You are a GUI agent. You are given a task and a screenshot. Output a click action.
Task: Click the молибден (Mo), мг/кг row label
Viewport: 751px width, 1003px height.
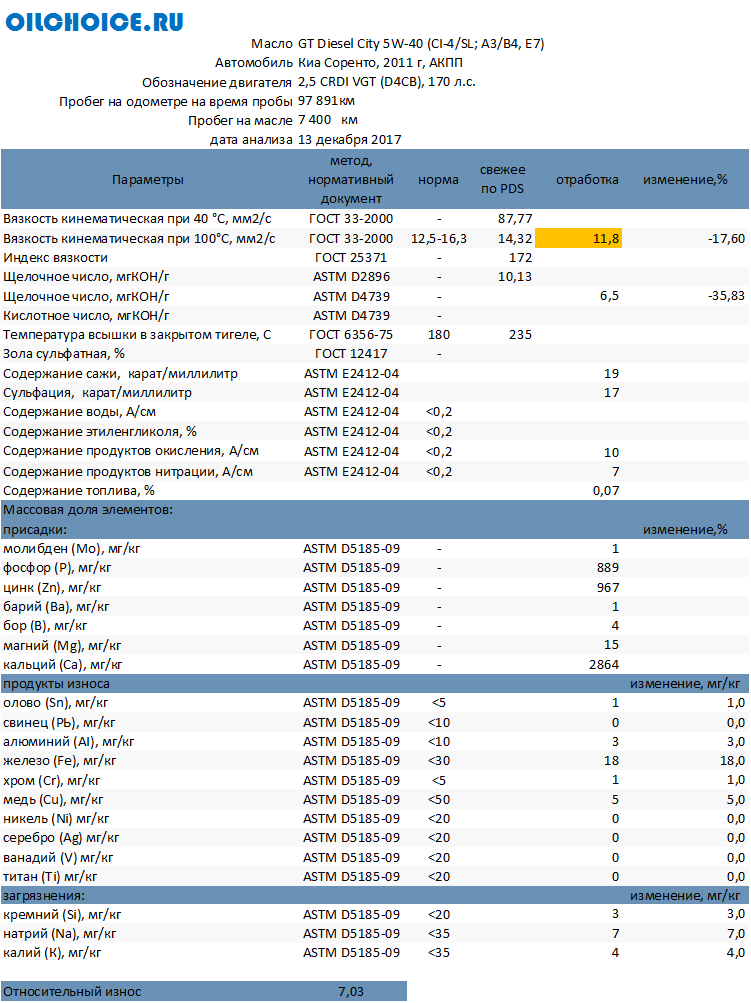pyautogui.click(x=72, y=549)
